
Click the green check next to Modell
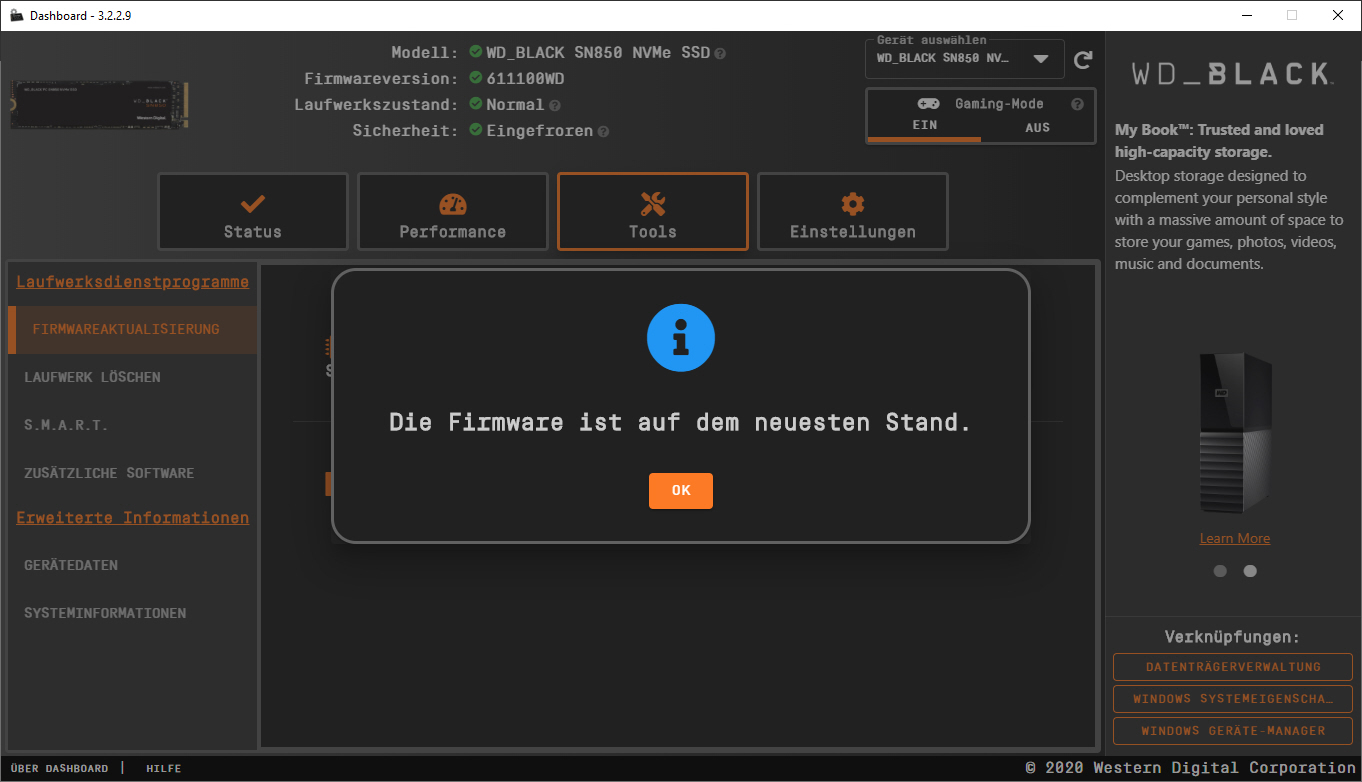tap(476, 52)
